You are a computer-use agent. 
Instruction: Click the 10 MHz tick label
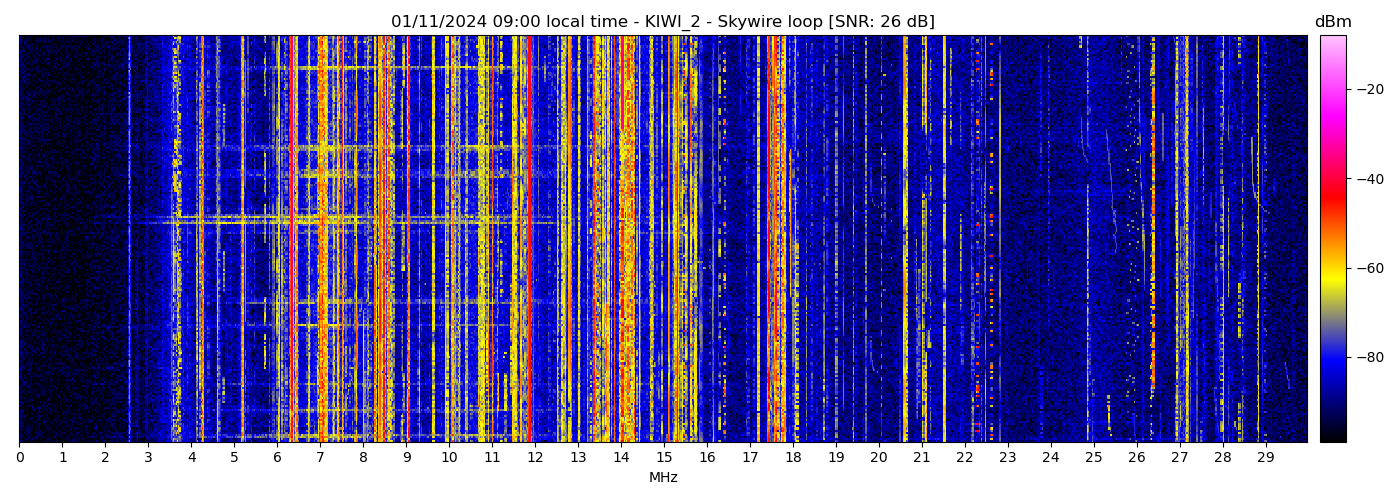pos(449,457)
